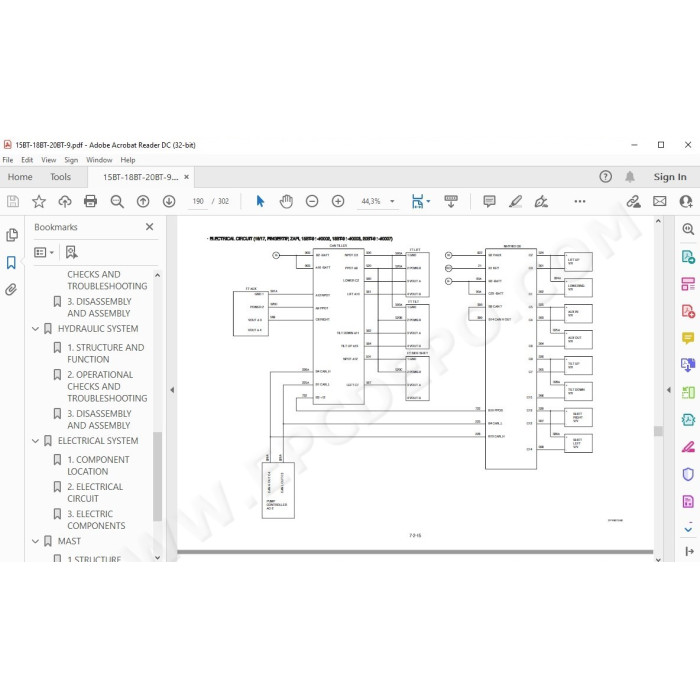The height and width of the screenshot is (700, 700).
Task: Select the highlighter pen tool
Action: (x=515, y=201)
